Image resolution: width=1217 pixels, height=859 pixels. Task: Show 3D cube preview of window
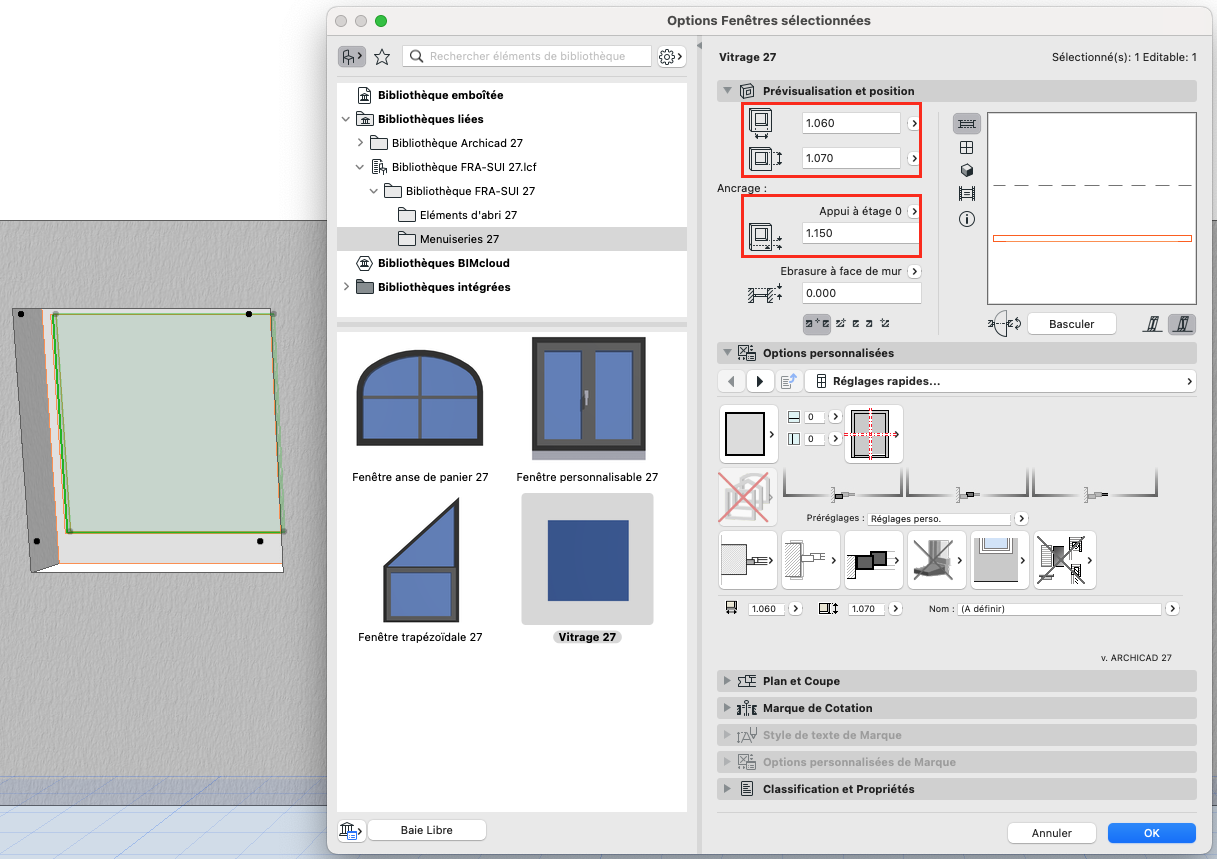[x=966, y=170]
